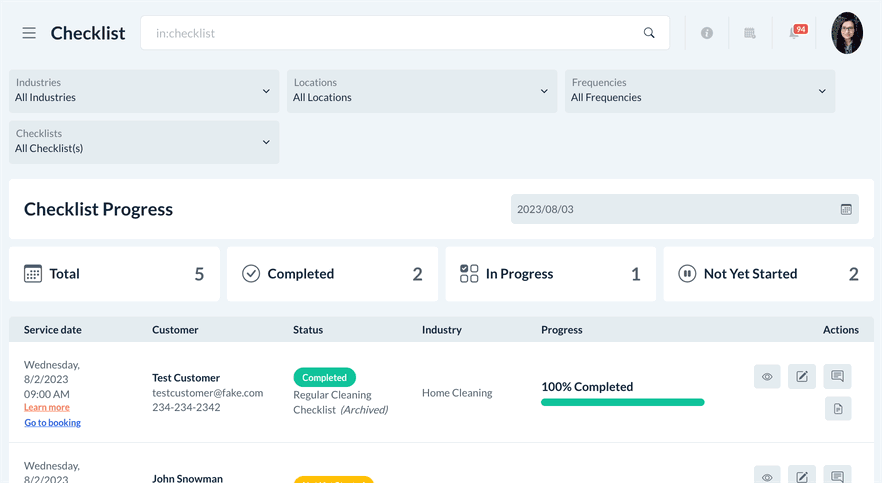Open the hamburger navigation menu
This screenshot has width=882, height=483.
[x=29, y=33]
